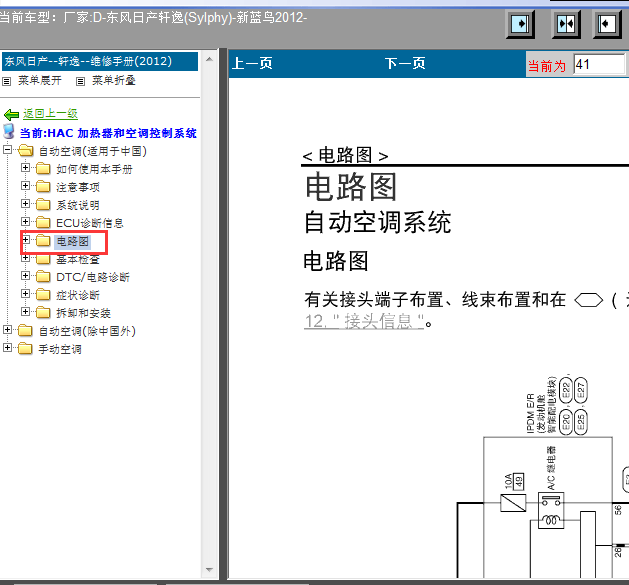Screen dimensions: 629x585
Task: Click the computer icon beside 当前:HAC
Action: point(9,132)
